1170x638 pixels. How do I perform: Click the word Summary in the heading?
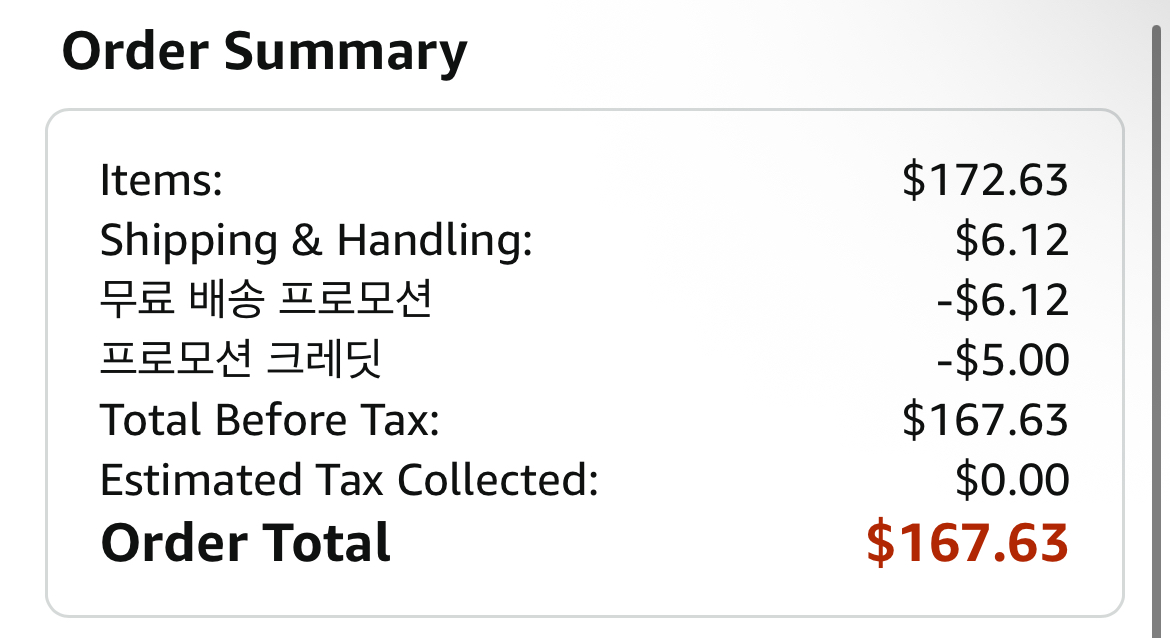[345, 52]
